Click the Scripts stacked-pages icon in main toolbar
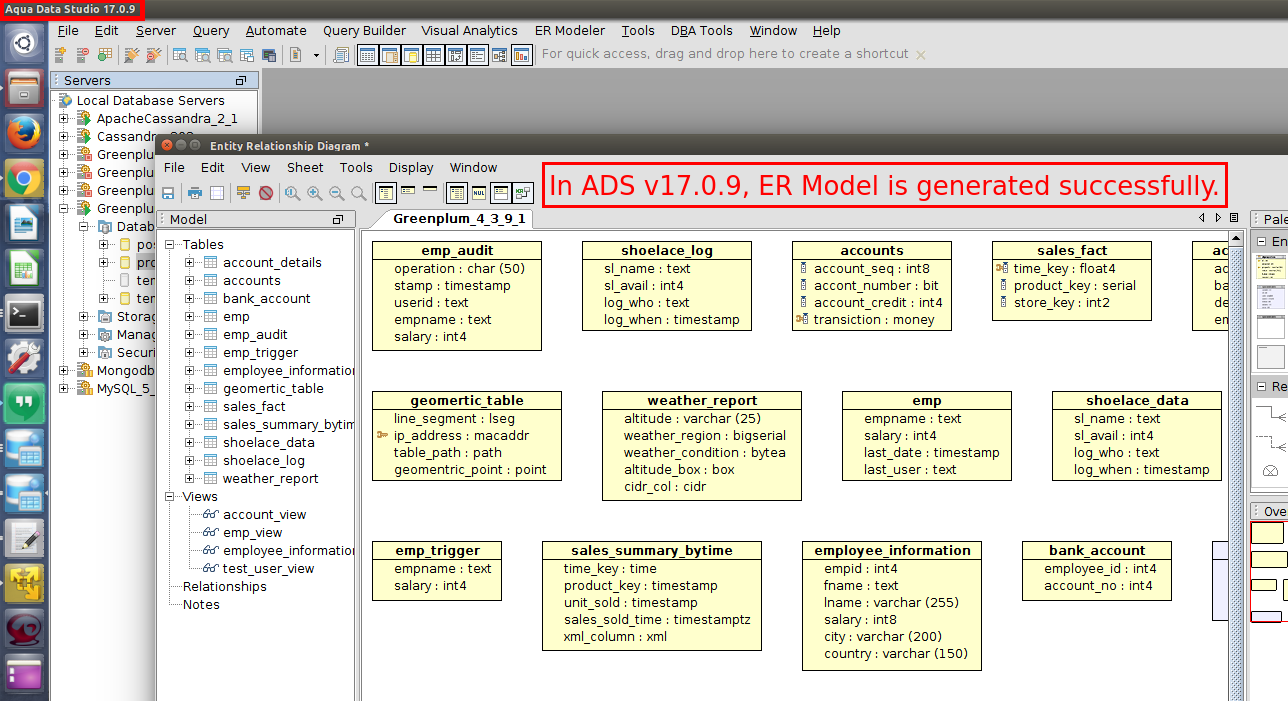The width and height of the screenshot is (1288, 701). [341, 55]
